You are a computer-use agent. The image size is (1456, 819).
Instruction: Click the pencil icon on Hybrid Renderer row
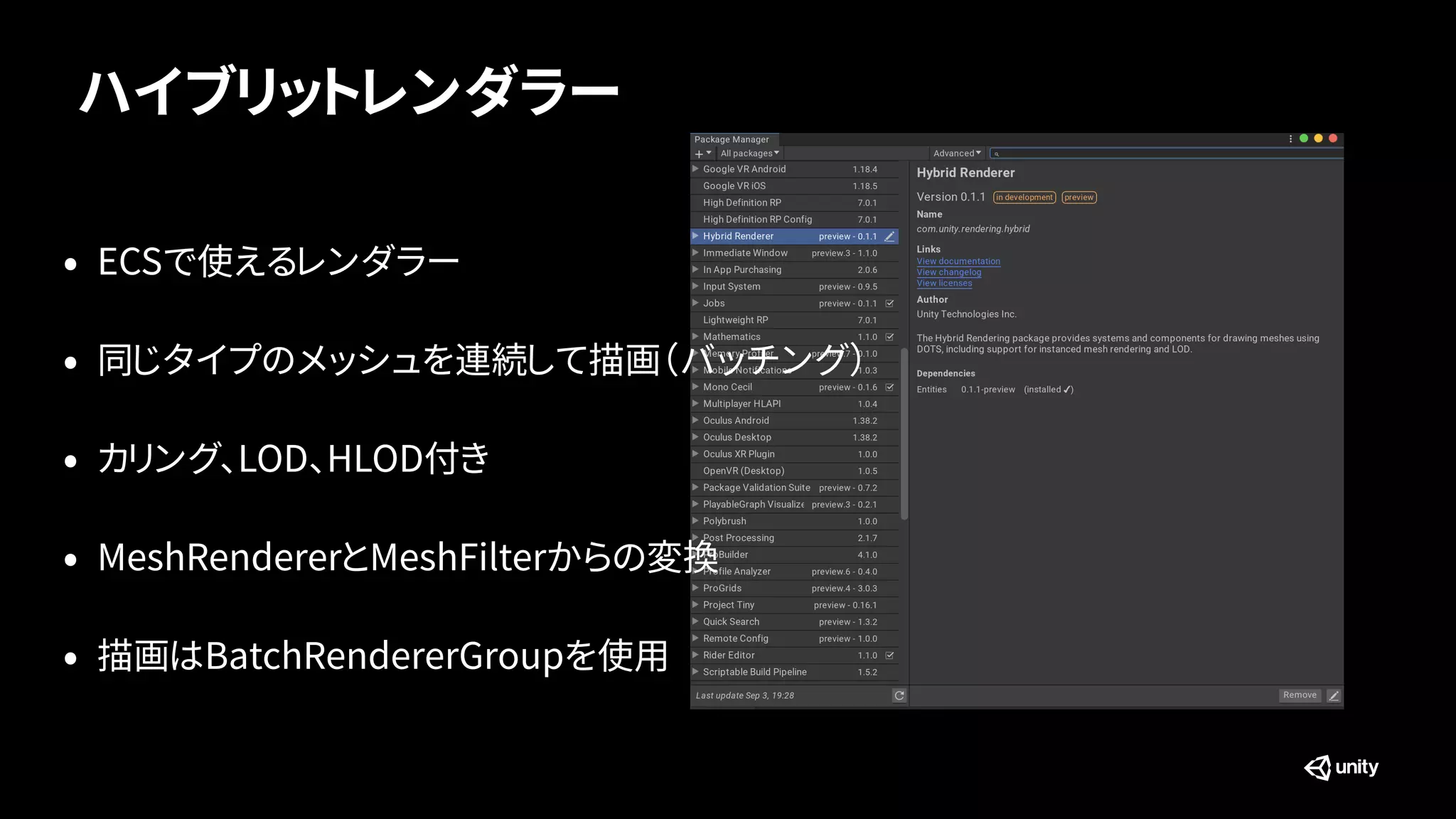889,236
